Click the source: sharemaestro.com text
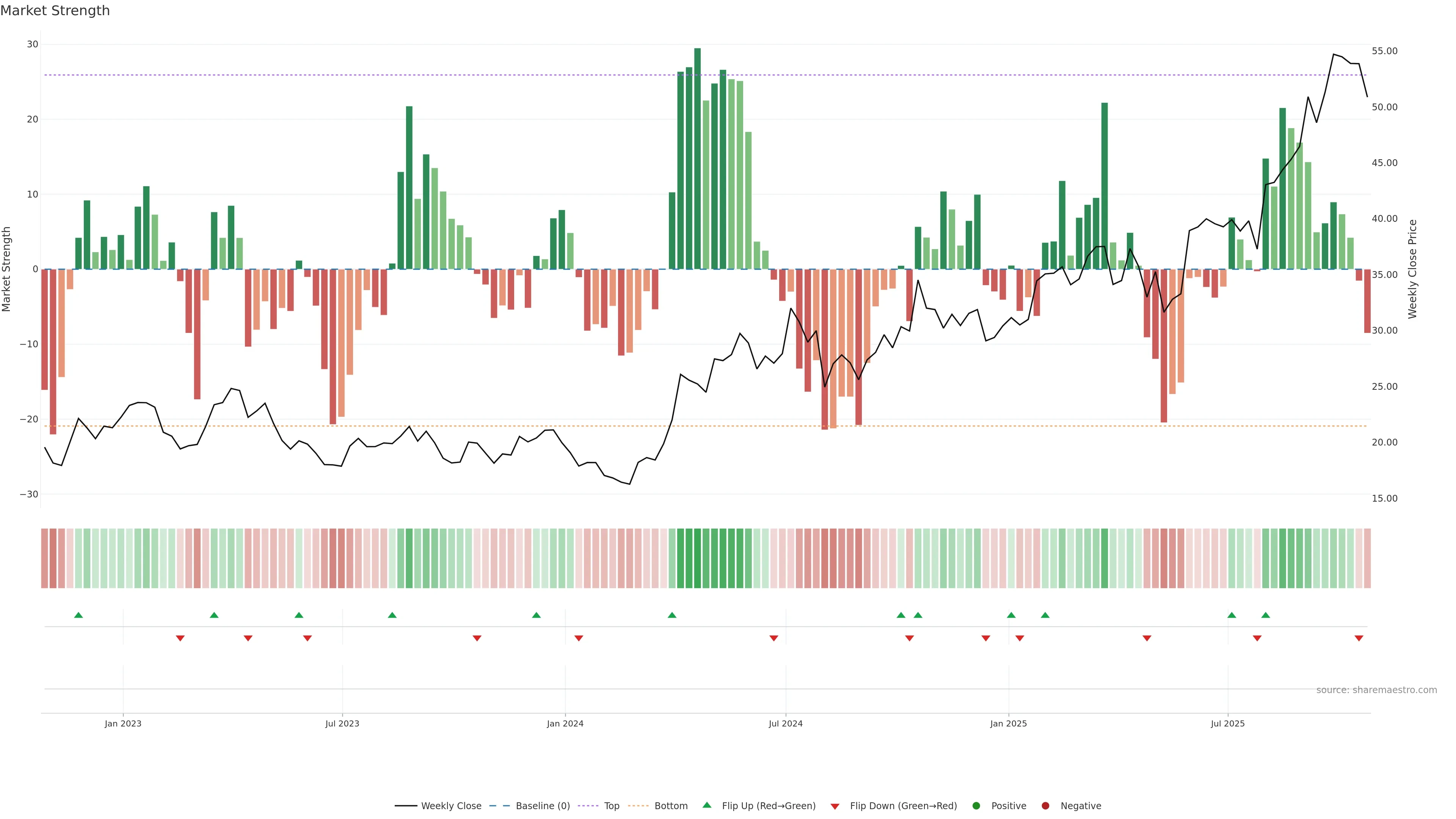Screen dimensions: 1456x819 click(1376, 690)
